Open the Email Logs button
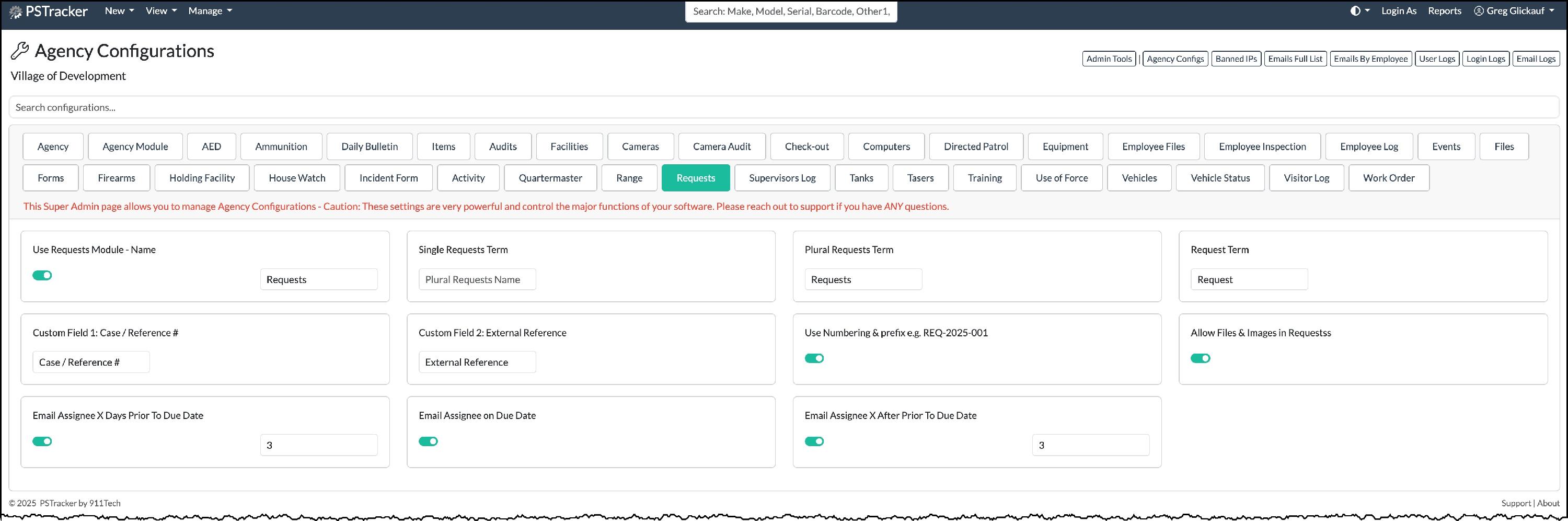The width and height of the screenshot is (1568, 521). (1536, 59)
